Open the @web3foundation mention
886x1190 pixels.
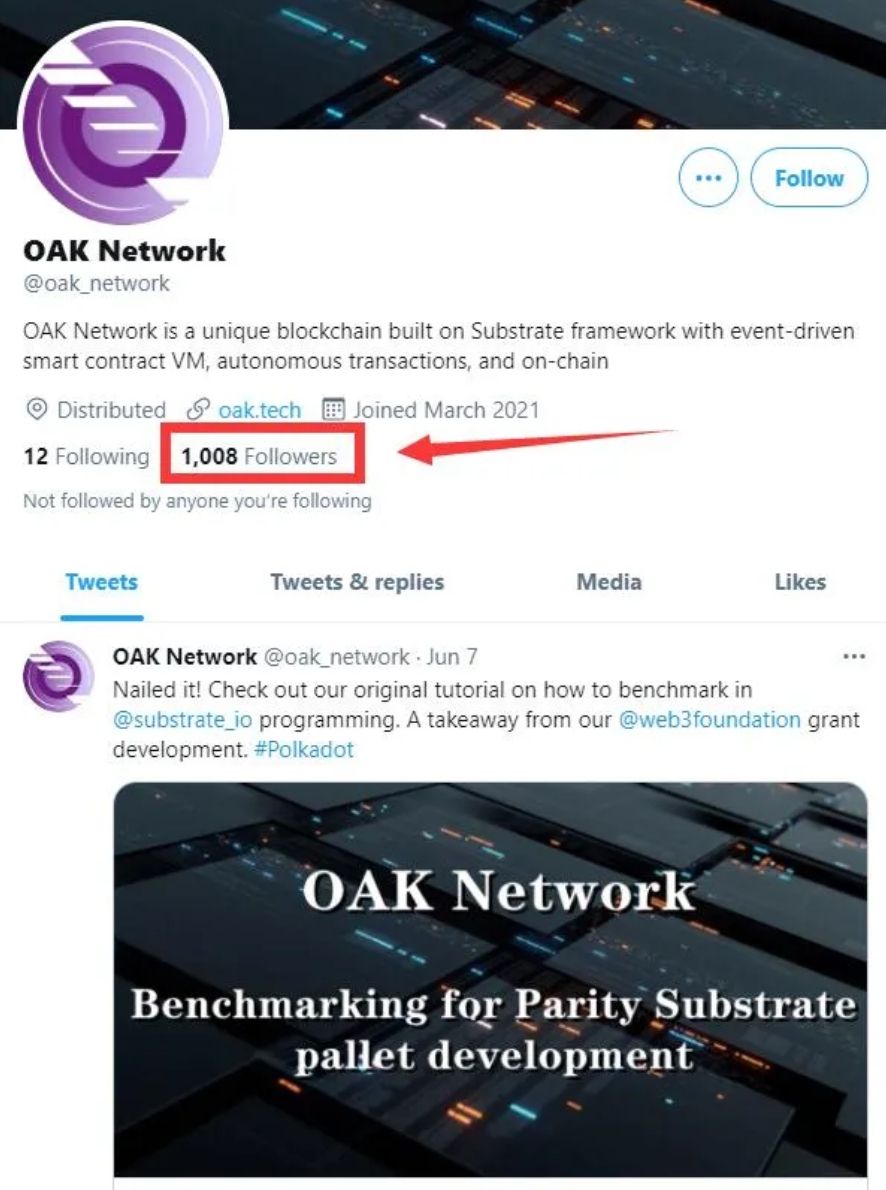click(x=710, y=719)
